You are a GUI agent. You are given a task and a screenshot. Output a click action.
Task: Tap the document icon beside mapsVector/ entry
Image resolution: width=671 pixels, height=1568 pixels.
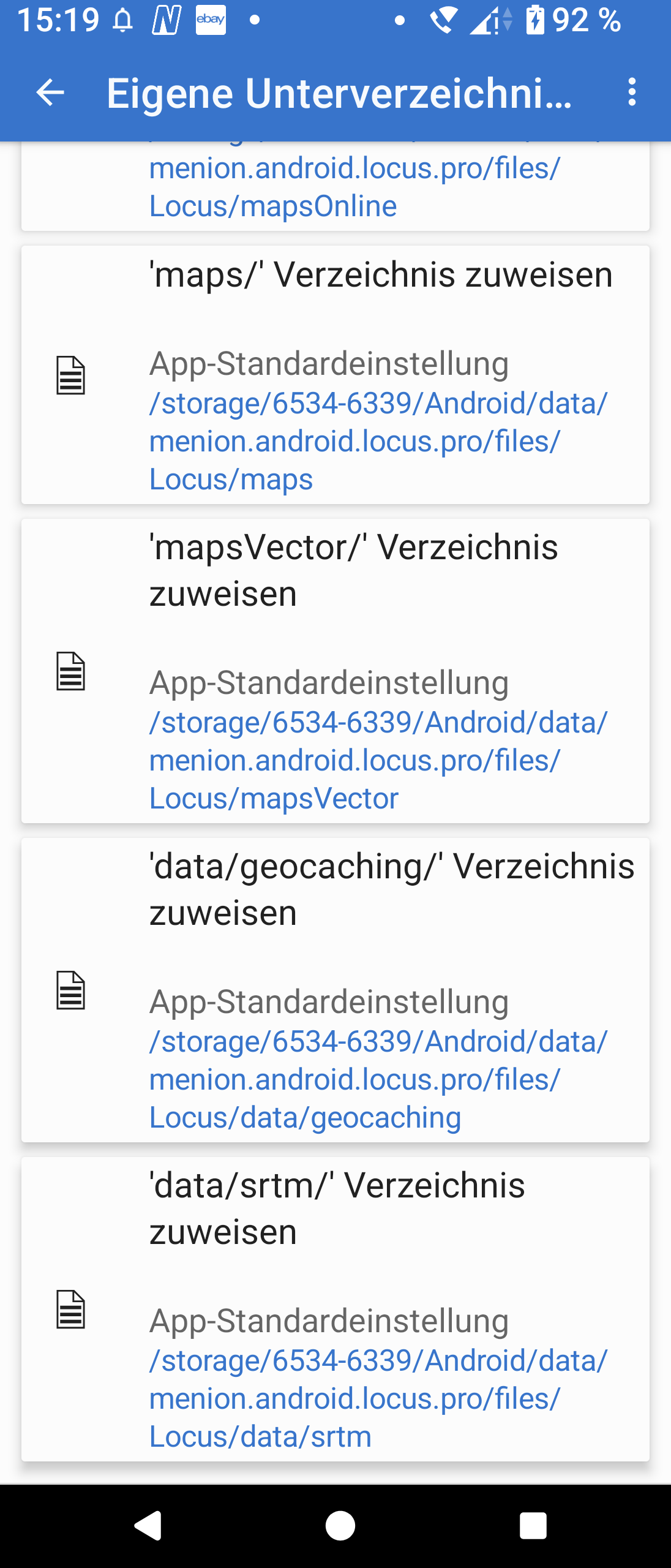70,671
